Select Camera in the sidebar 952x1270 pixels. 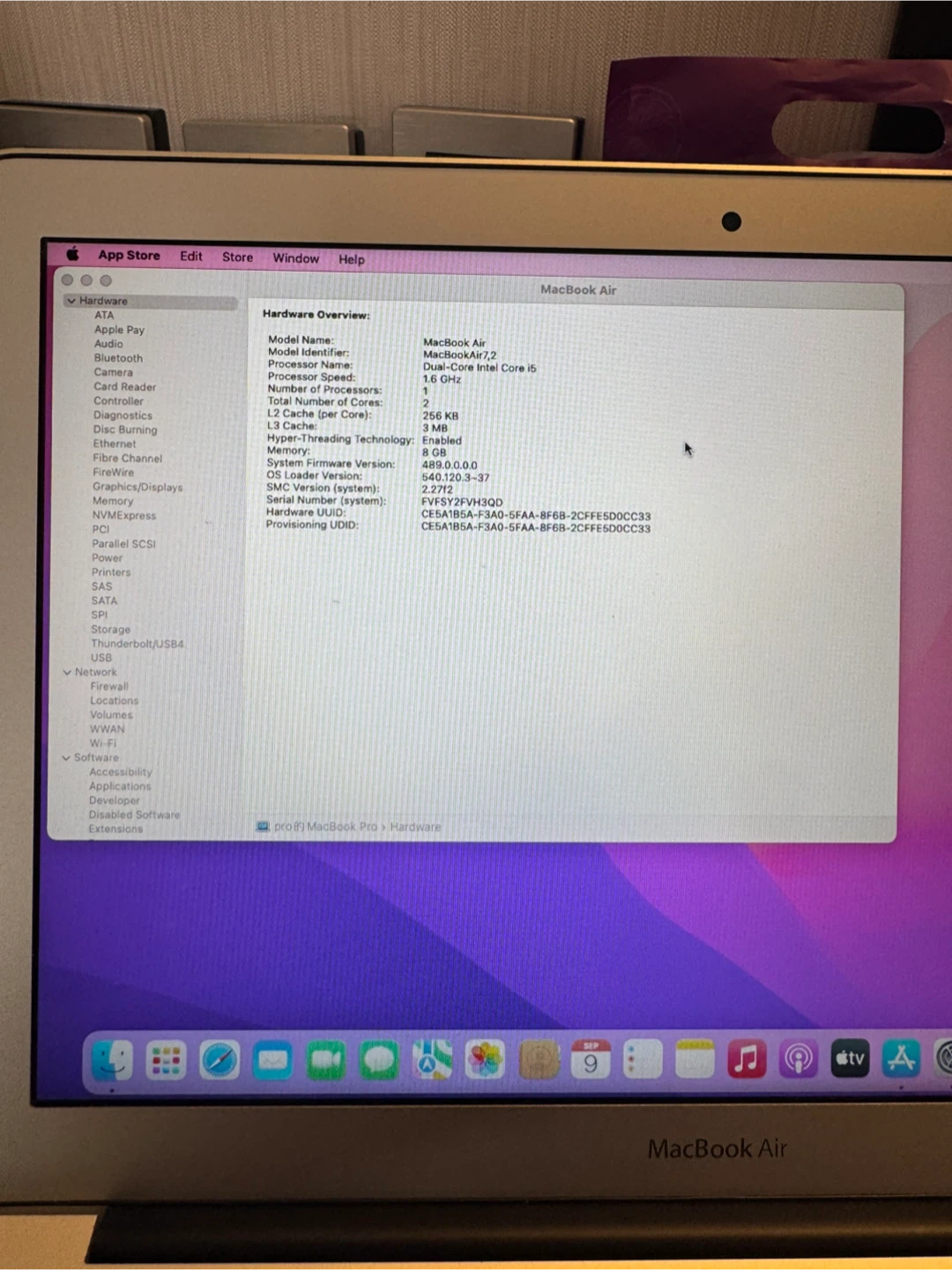tap(113, 372)
